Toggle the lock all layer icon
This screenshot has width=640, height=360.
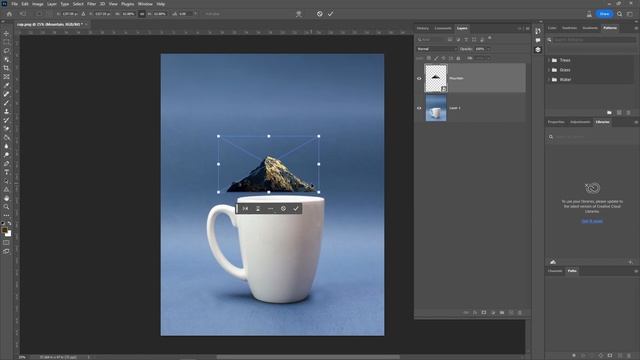(x=458, y=58)
